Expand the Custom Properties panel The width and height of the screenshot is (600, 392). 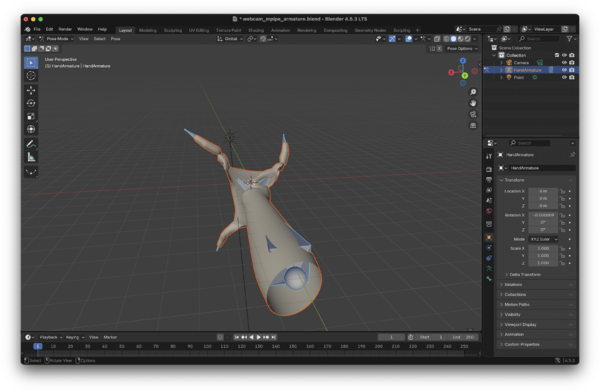pos(537,344)
